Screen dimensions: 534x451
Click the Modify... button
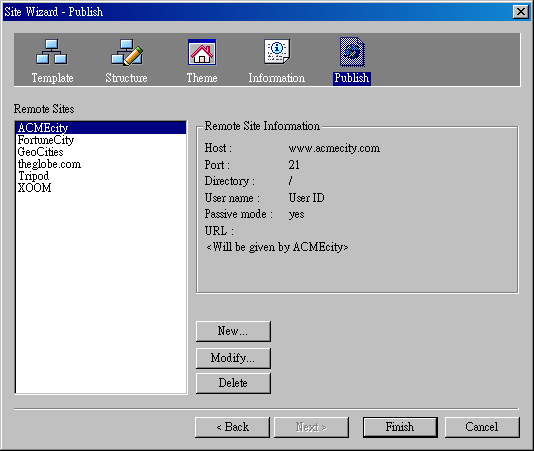pos(233,358)
